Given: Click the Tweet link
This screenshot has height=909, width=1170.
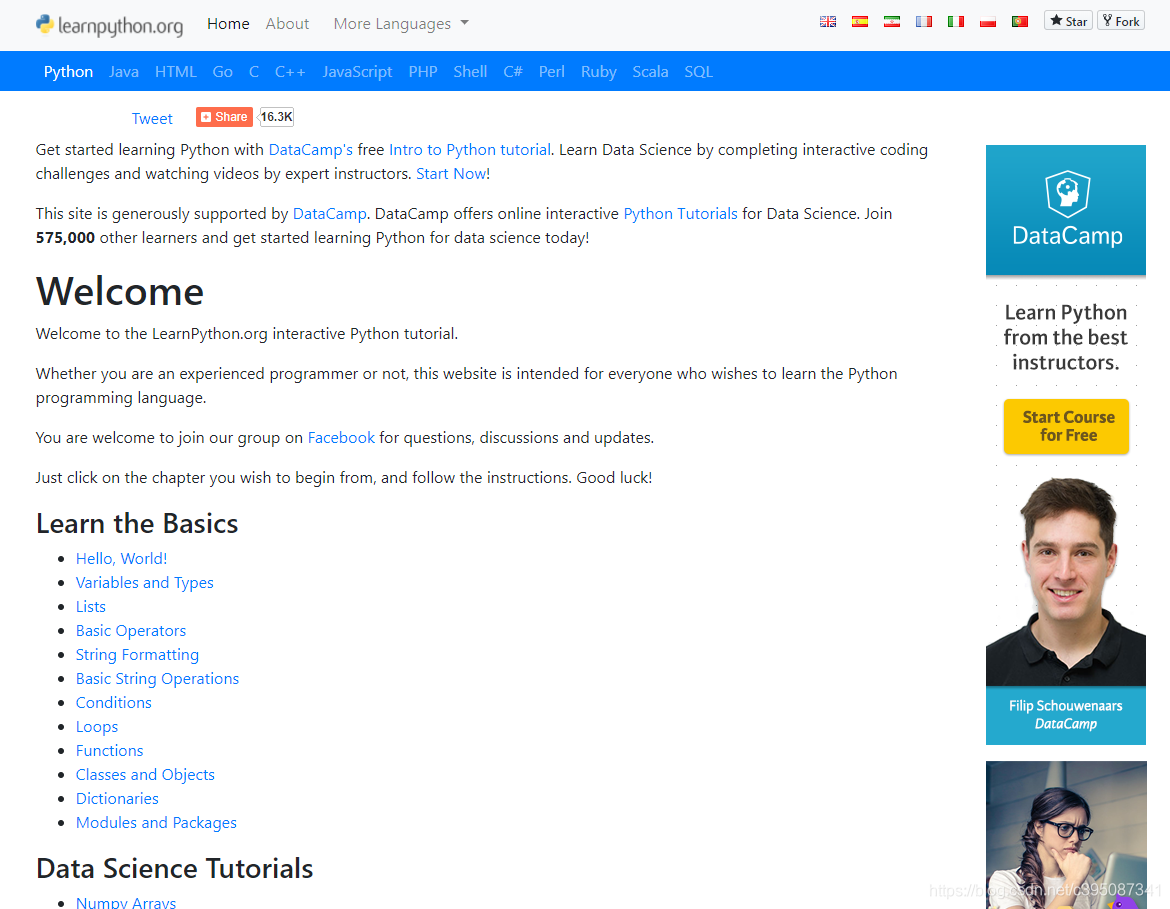Looking at the screenshot, I should [152, 119].
